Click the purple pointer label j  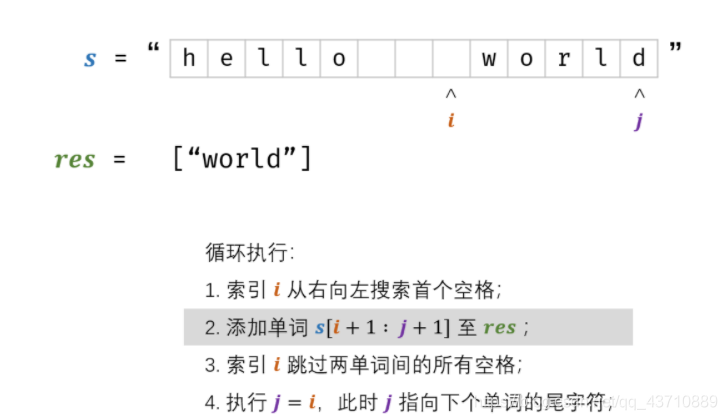[639, 122]
